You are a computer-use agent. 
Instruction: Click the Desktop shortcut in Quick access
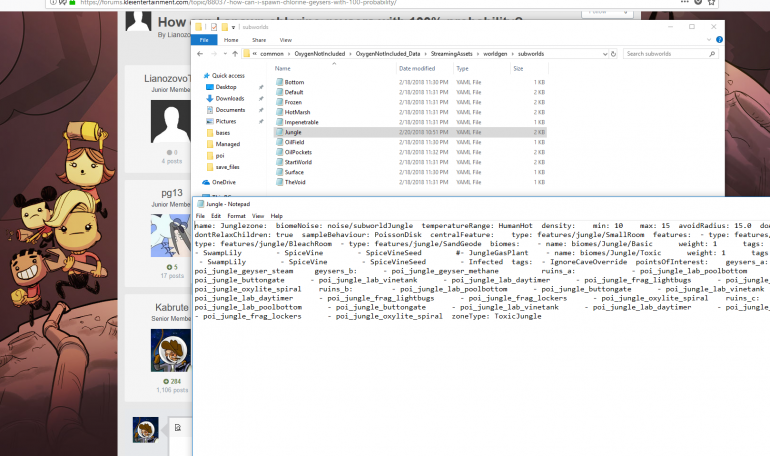click(x=226, y=87)
